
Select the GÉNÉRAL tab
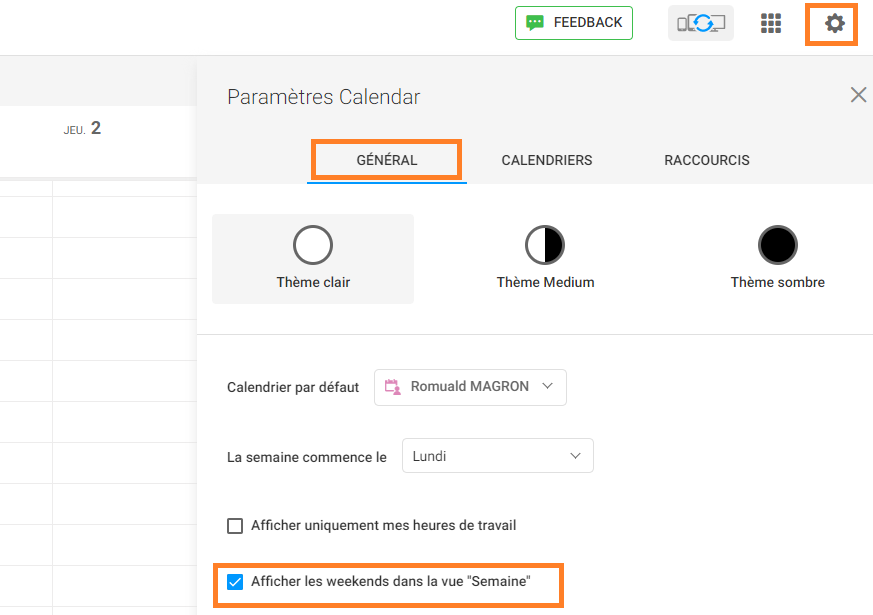[387, 160]
